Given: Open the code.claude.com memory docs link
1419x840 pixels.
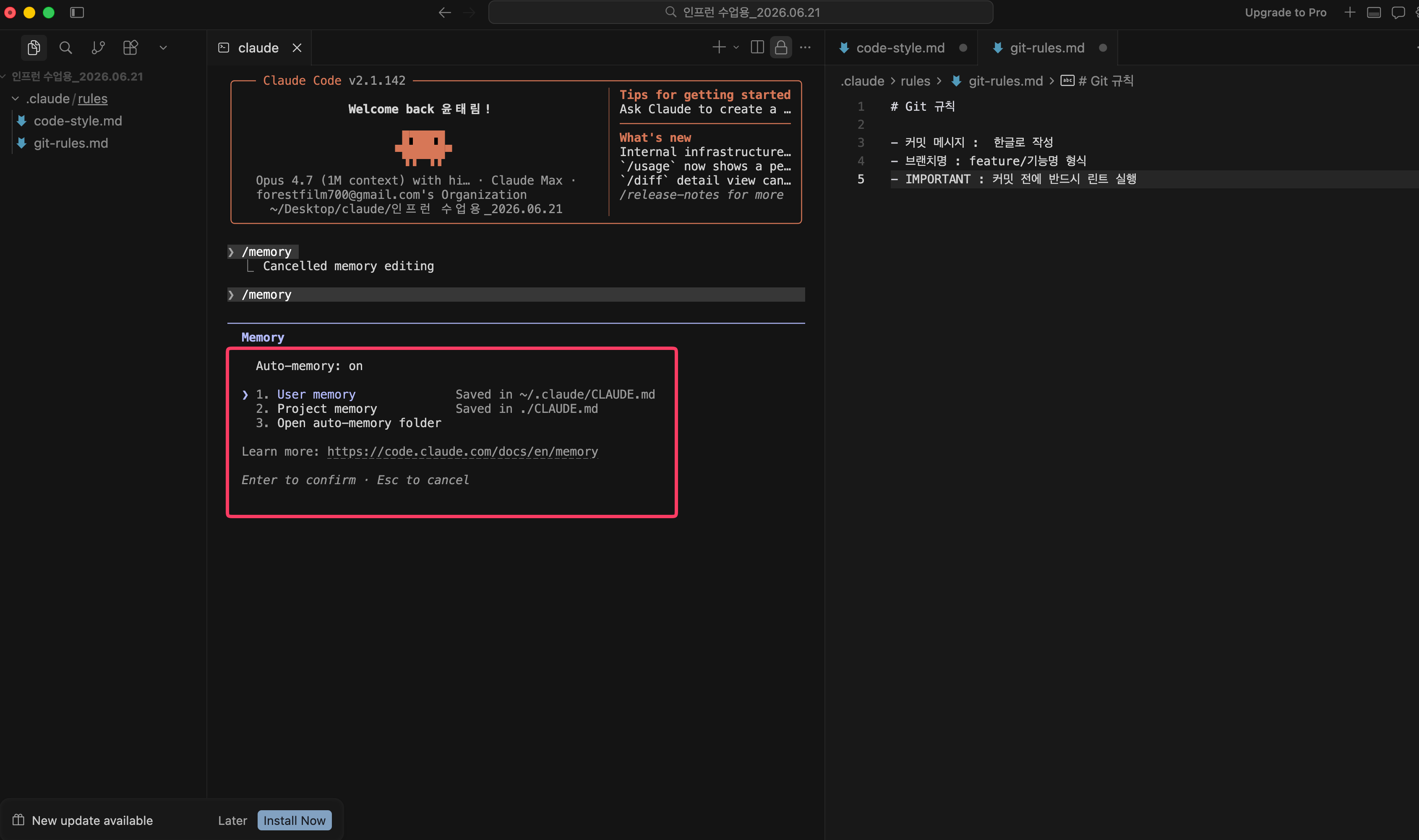Looking at the screenshot, I should click(462, 452).
